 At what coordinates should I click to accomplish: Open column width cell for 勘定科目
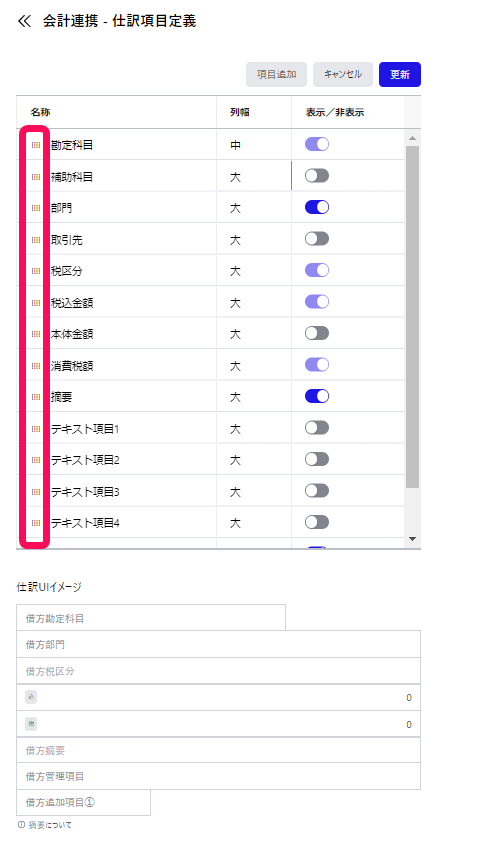pyautogui.click(x=254, y=145)
